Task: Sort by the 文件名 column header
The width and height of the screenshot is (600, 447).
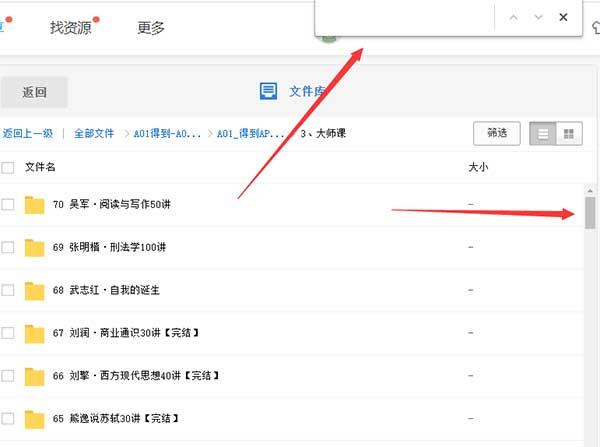Action: click(40, 167)
